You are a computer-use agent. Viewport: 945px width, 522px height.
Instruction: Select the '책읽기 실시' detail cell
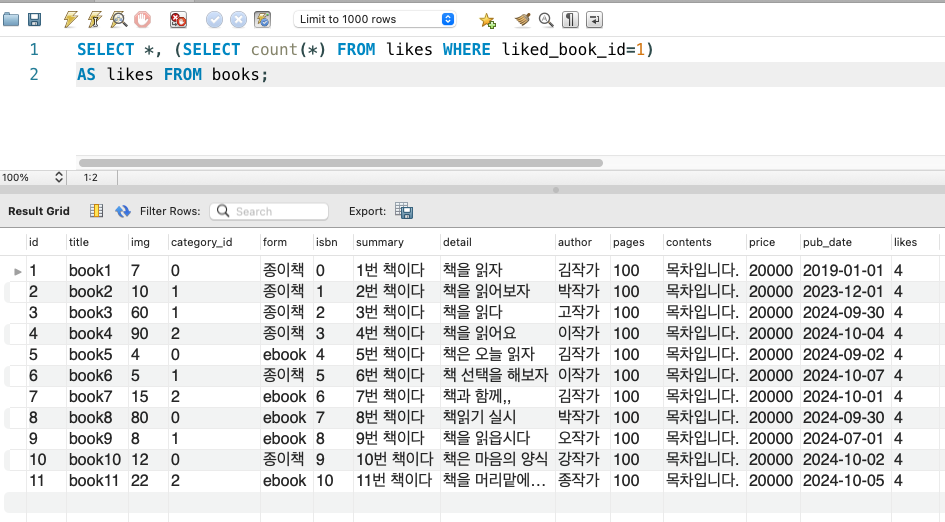click(x=479, y=417)
